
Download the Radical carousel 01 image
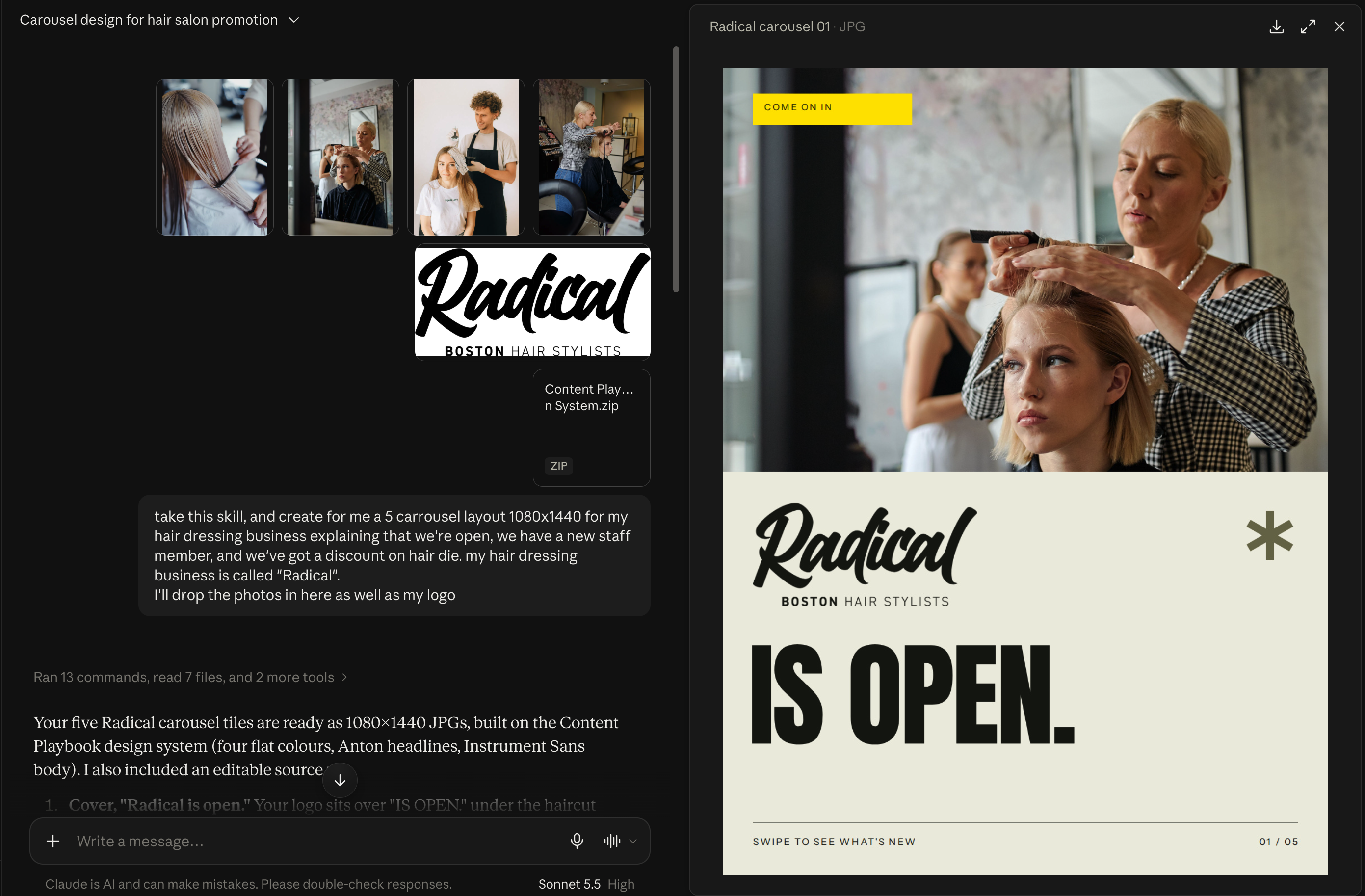click(1276, 26)
